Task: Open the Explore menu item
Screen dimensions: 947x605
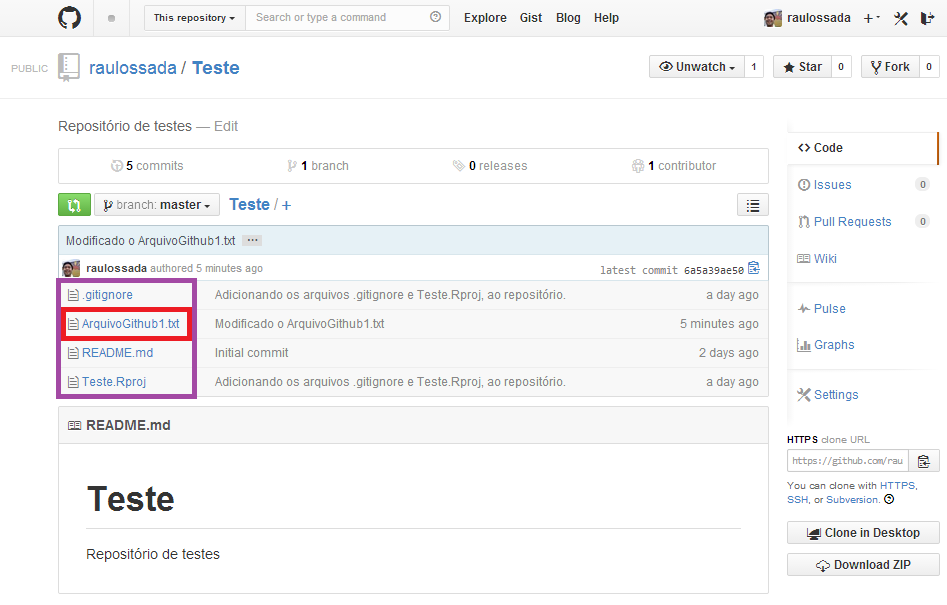Action: point(485,18)
